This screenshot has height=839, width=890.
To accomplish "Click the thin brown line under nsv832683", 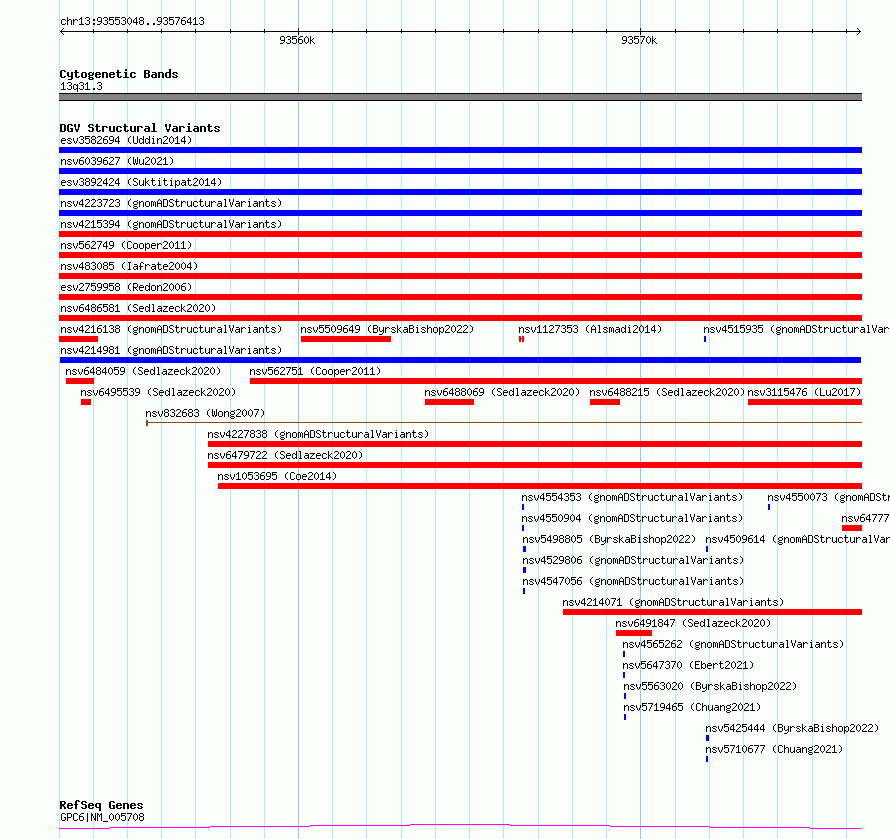I will (x=504, y=422).
